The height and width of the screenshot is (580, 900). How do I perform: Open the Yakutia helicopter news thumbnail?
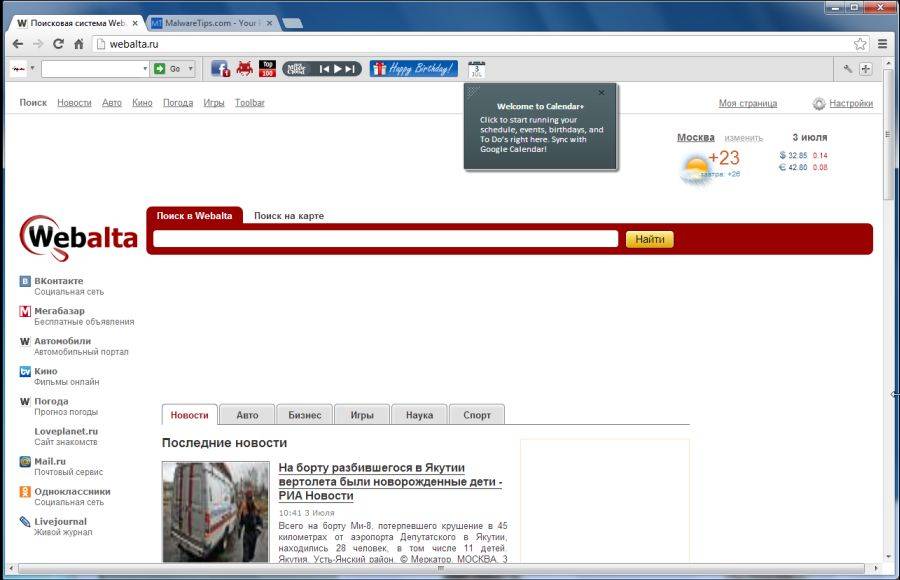(216, 512)
